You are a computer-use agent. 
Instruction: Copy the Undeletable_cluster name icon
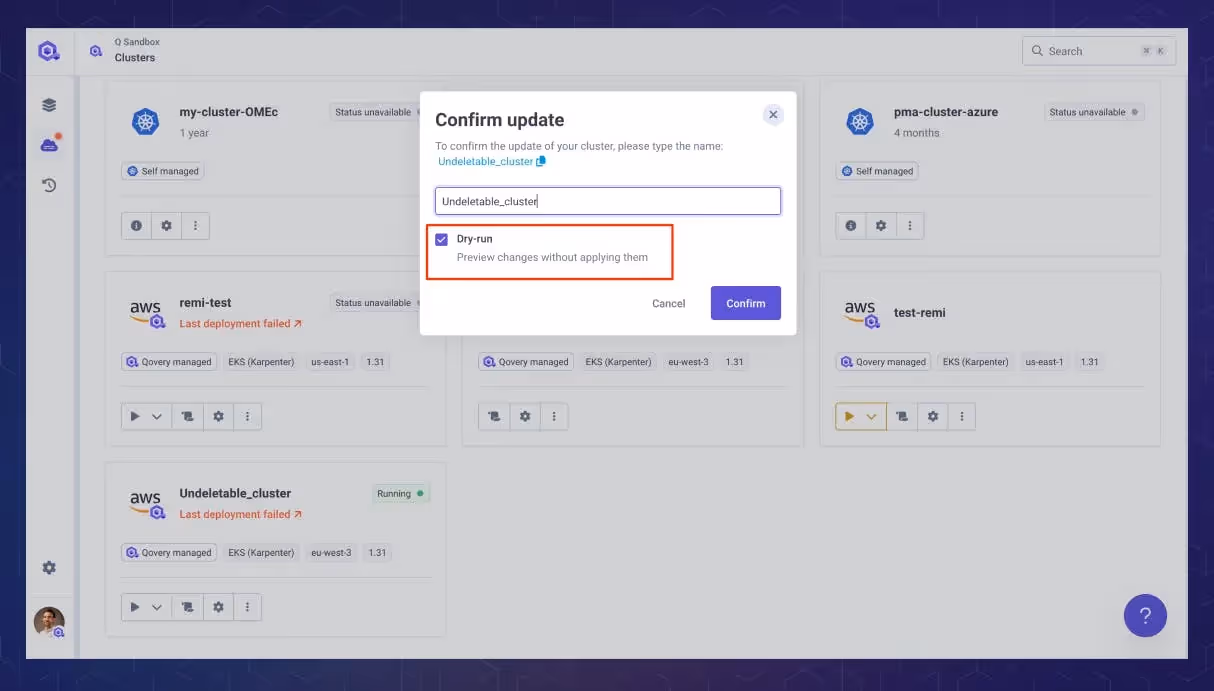[x=541, y=161]
